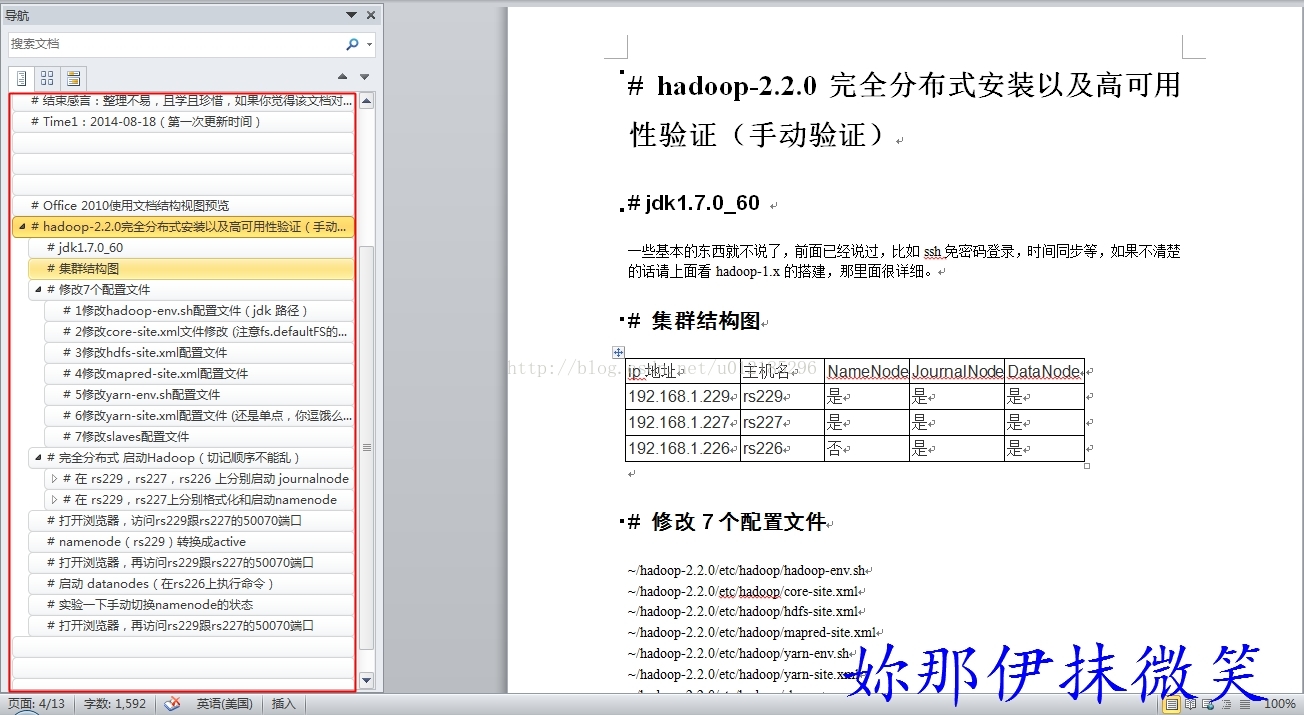Expand 在 rs229，rs227上分别格式化和启动namenode heading

pyautogui.click(x=54, y=500)
